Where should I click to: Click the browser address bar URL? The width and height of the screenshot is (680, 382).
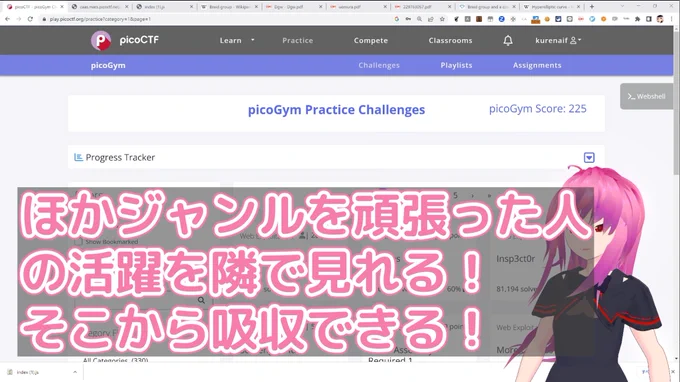click(x=100, y=19)
